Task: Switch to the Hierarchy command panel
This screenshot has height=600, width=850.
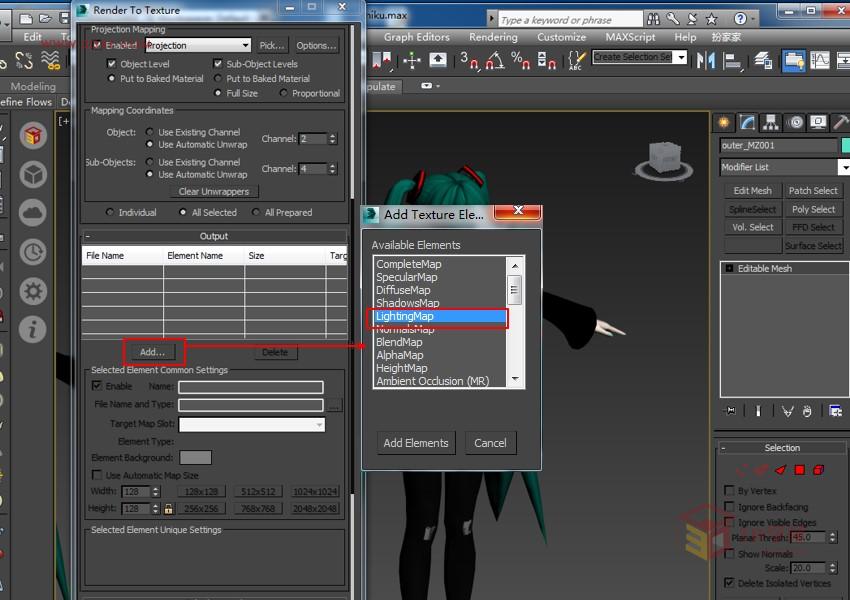Action: 770,122
